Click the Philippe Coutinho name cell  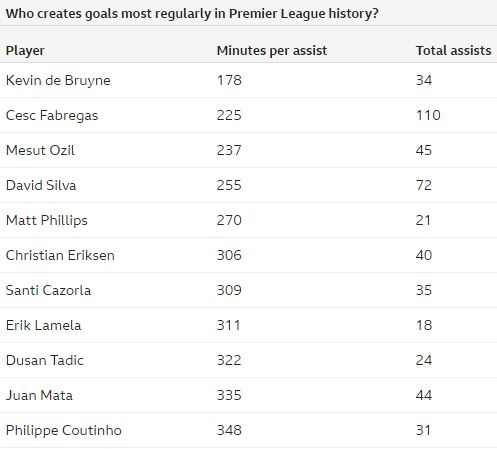click(64, 431)
